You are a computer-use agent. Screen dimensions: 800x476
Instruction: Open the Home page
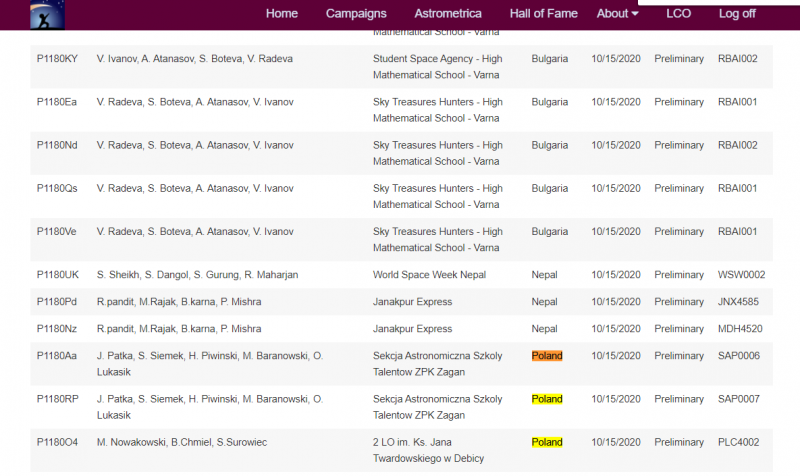coord(282,13)
